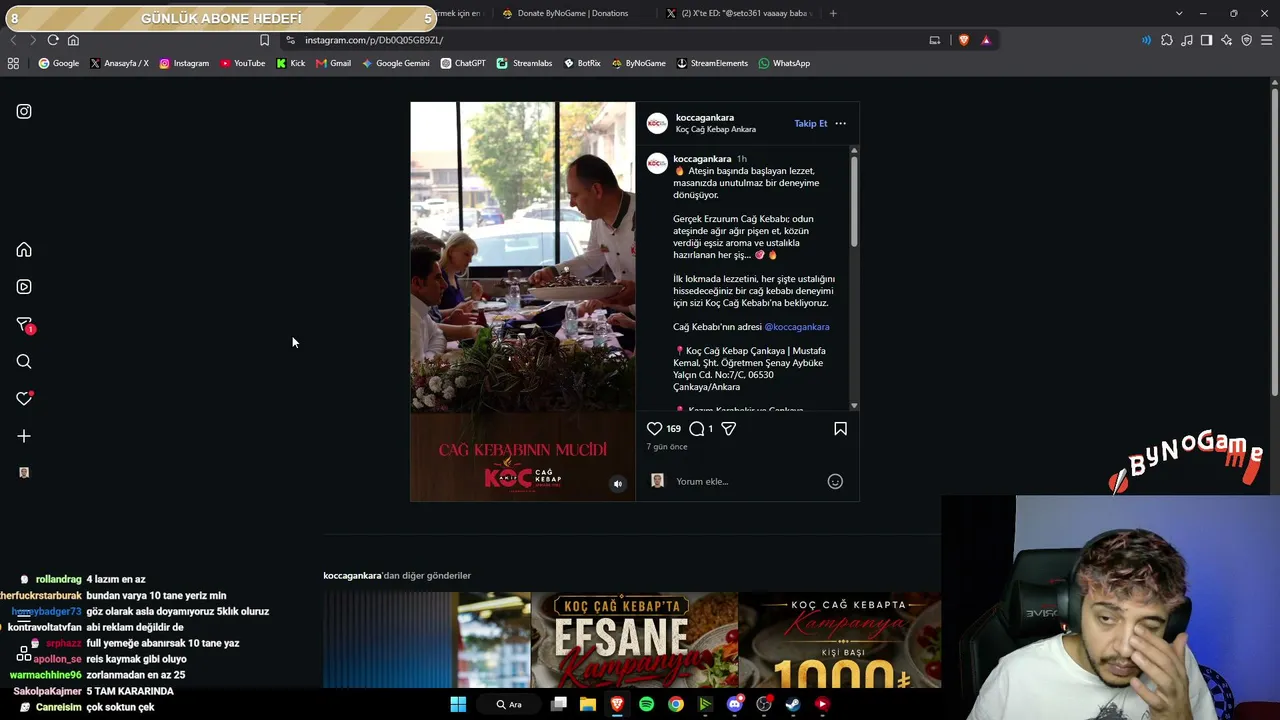Open the Gmail bookmark

[333, 63]
